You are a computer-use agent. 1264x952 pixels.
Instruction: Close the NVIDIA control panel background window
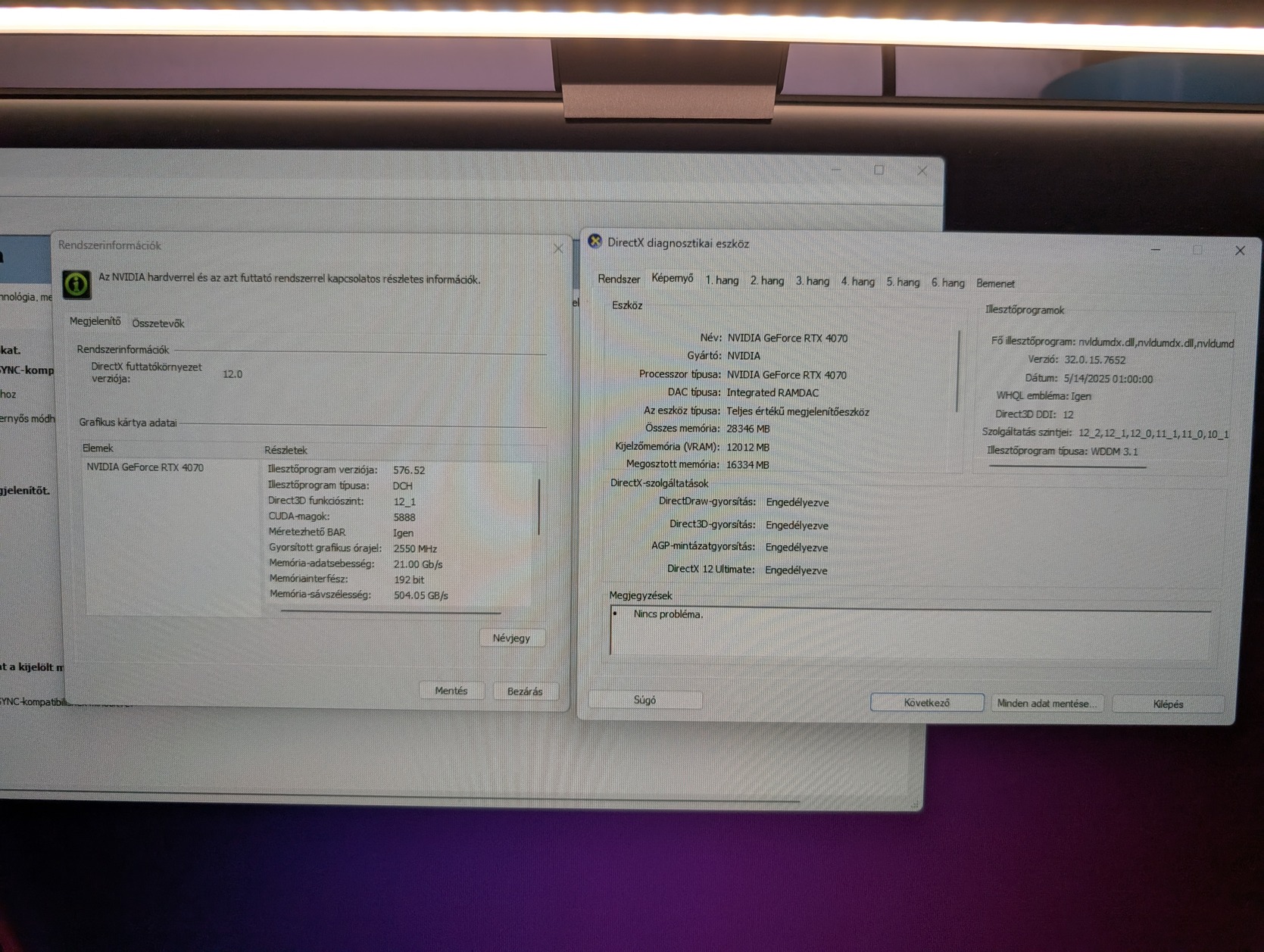922,170
